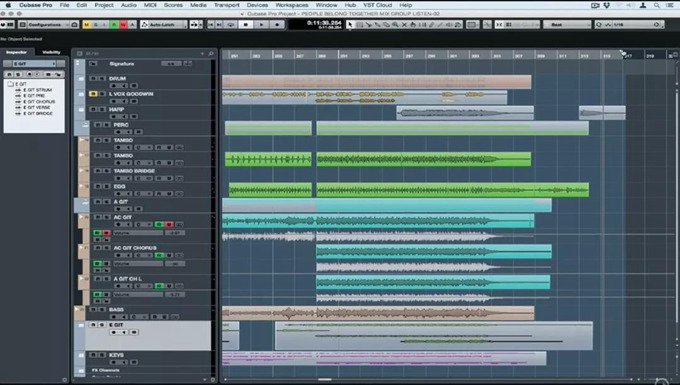Viewport: 680px width, 385px height.
Task: Deactivate all Mute states (yellow M)
Action: tap(86, 25)
